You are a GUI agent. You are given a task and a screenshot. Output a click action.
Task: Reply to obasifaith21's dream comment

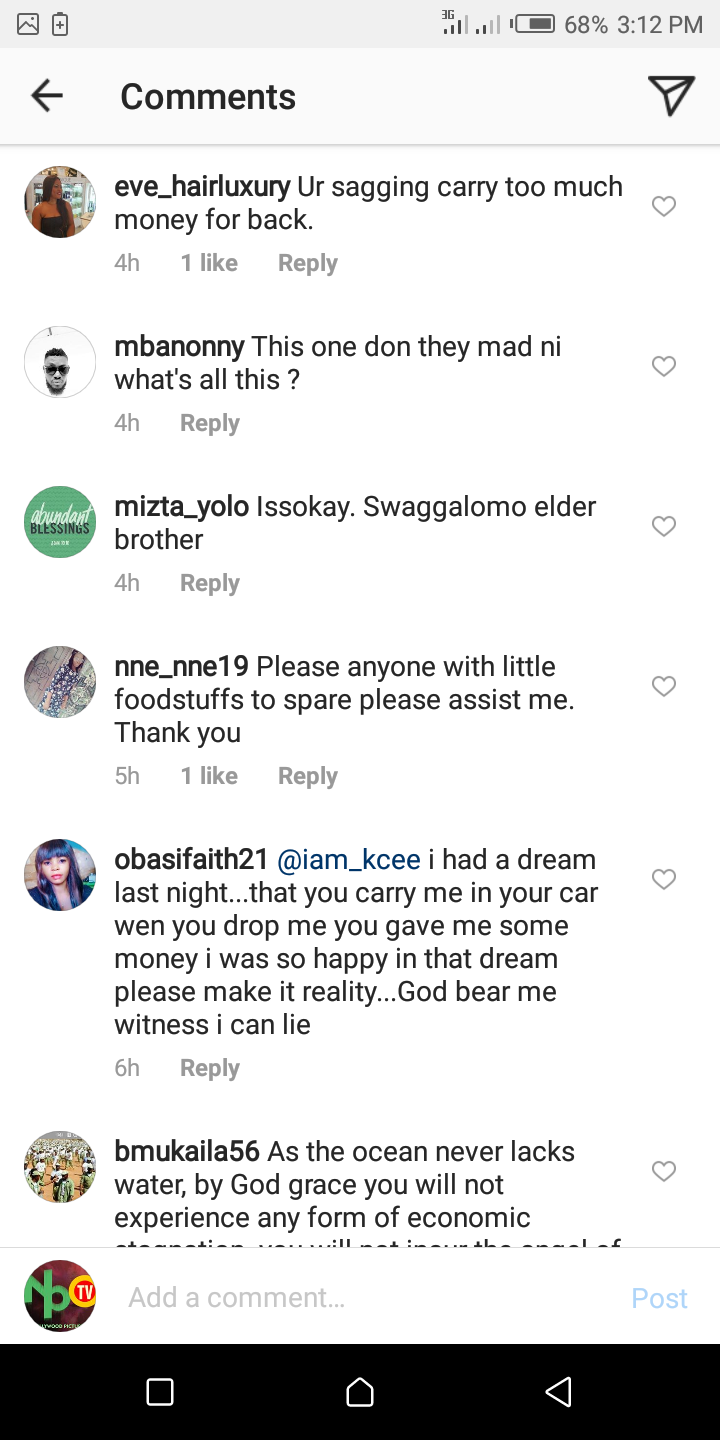pyautogui.click(x=209, y=1068)
